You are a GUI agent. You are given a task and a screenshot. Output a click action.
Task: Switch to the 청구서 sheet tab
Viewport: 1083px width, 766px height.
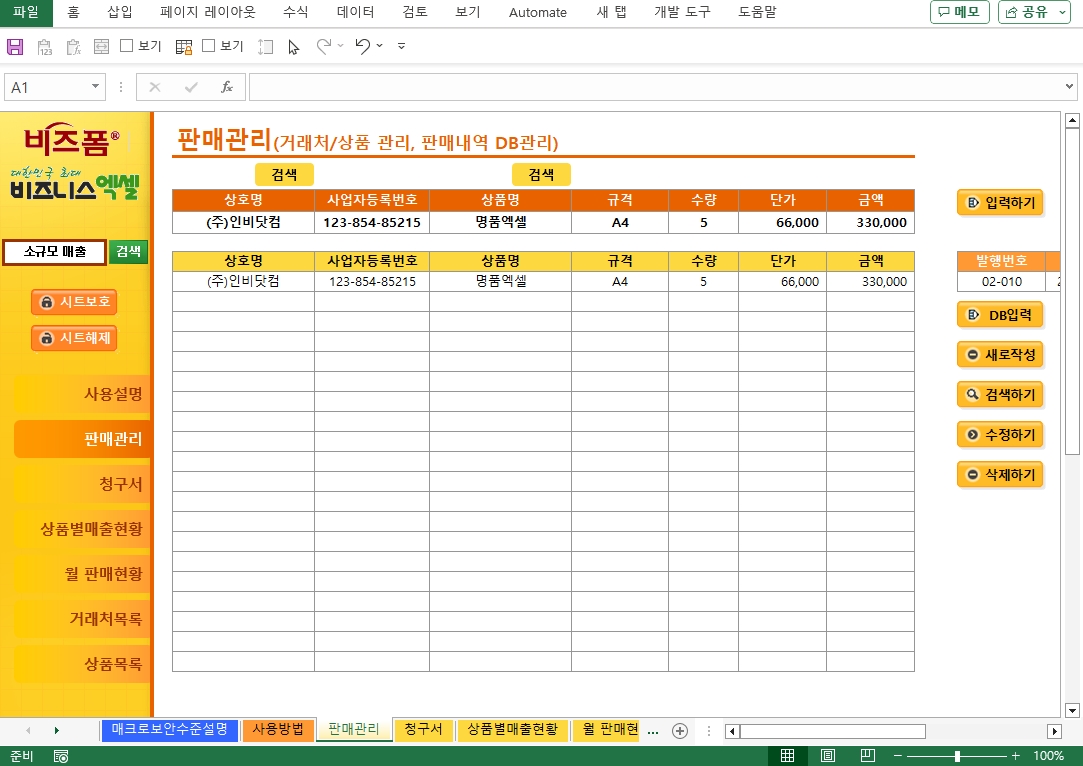click(424, 730)
